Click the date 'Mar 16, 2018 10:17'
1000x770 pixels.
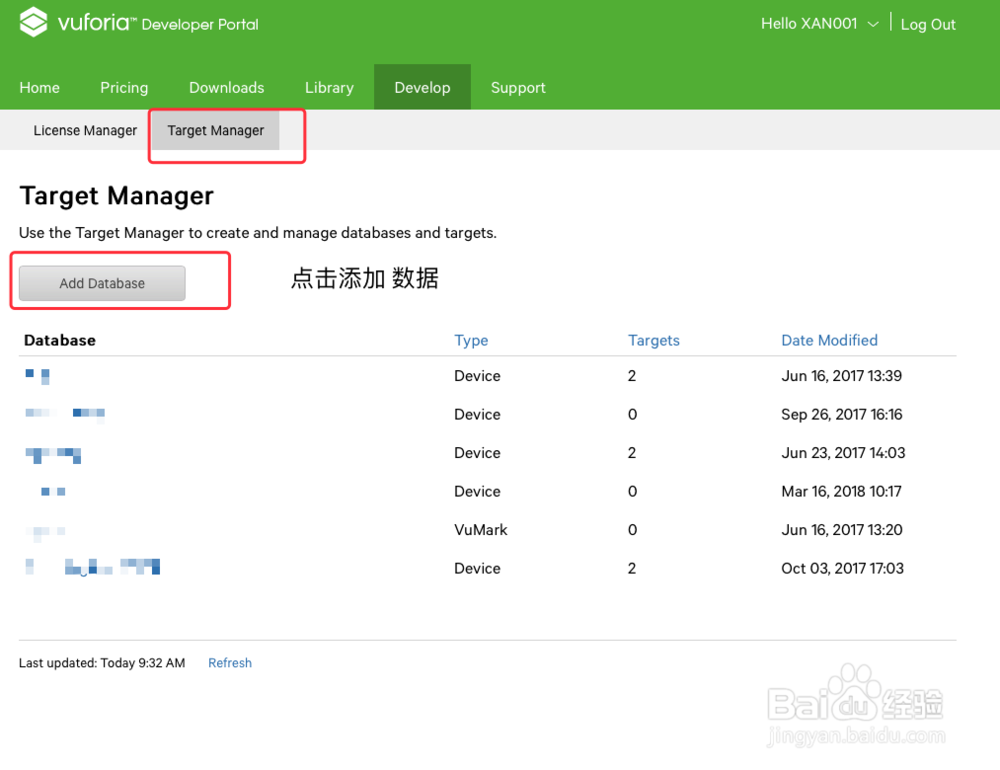(841, 491)
